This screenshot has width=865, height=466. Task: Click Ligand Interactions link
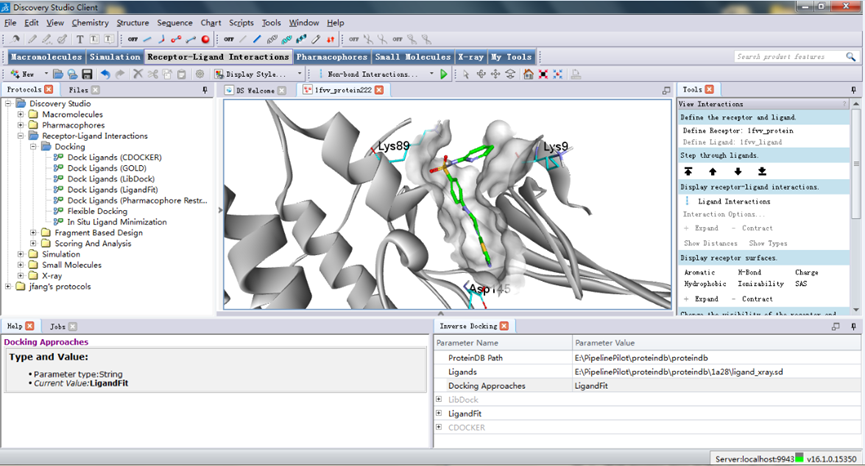(734, 201)
